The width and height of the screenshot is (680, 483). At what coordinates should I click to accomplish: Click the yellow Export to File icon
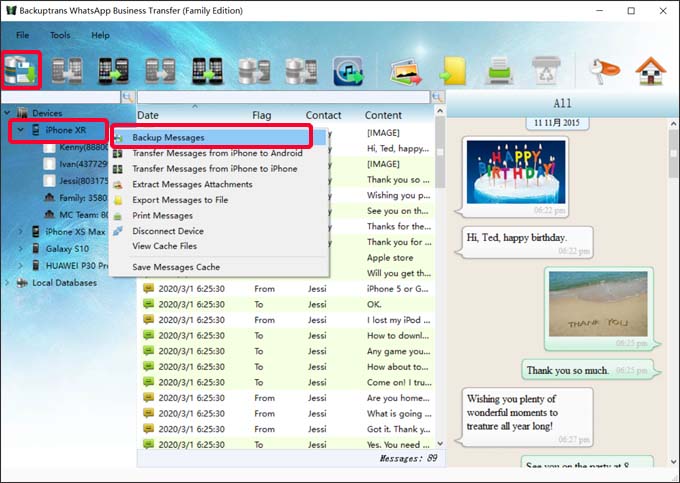pos(453,71)
